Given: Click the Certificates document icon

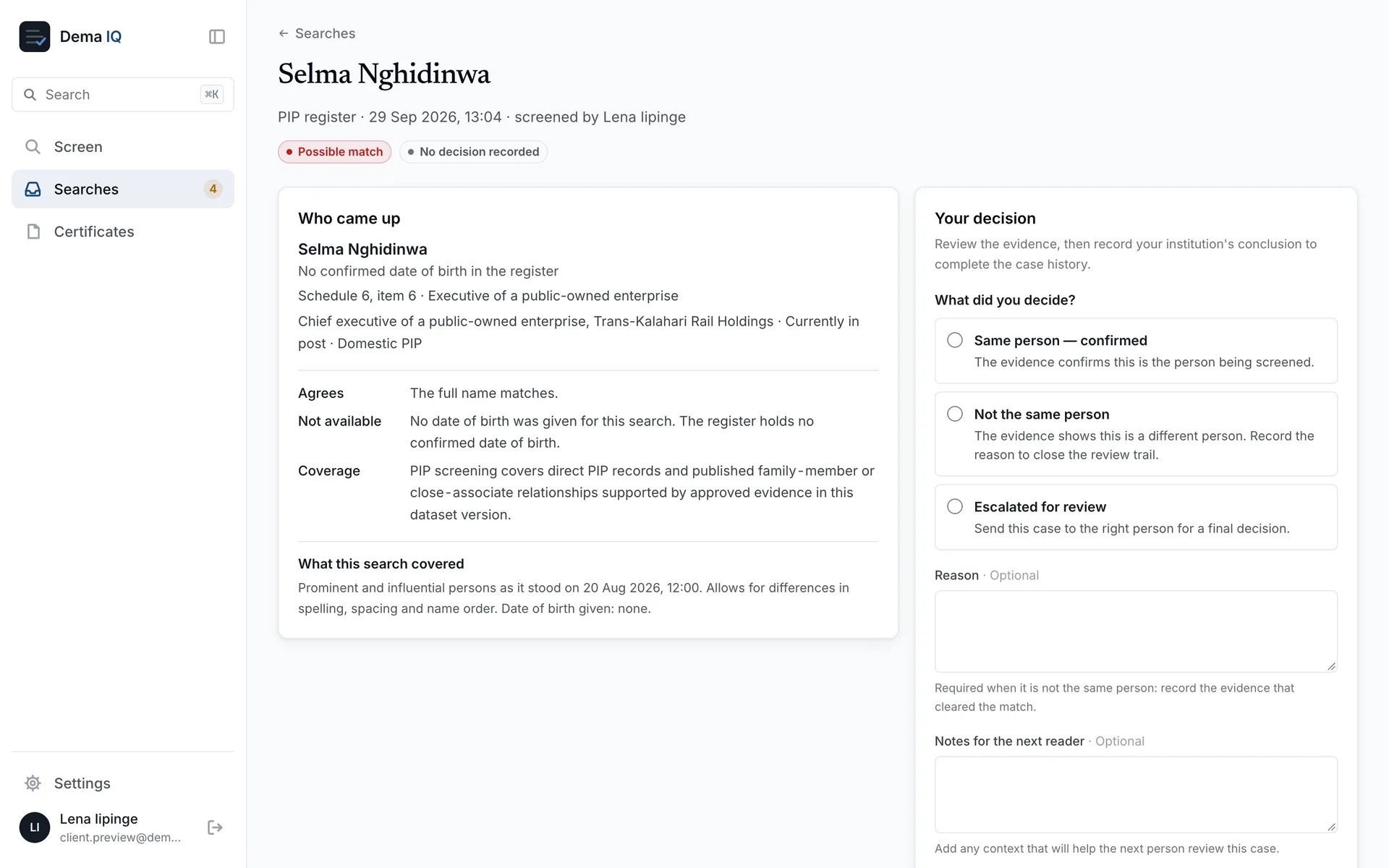Looking at the screenshot, I should point(33,231).
